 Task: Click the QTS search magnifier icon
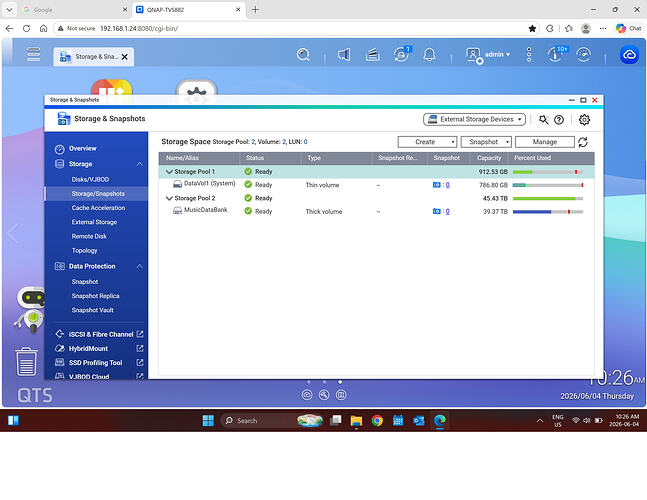pos(303,54)
